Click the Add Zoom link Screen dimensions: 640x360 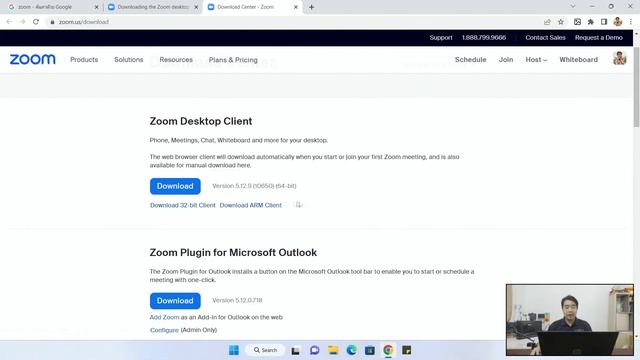point(164,317)
